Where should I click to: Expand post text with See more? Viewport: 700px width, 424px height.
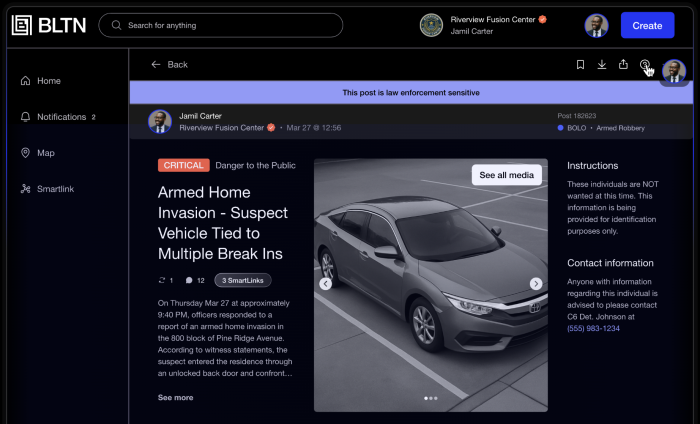[x=175, y=397]
